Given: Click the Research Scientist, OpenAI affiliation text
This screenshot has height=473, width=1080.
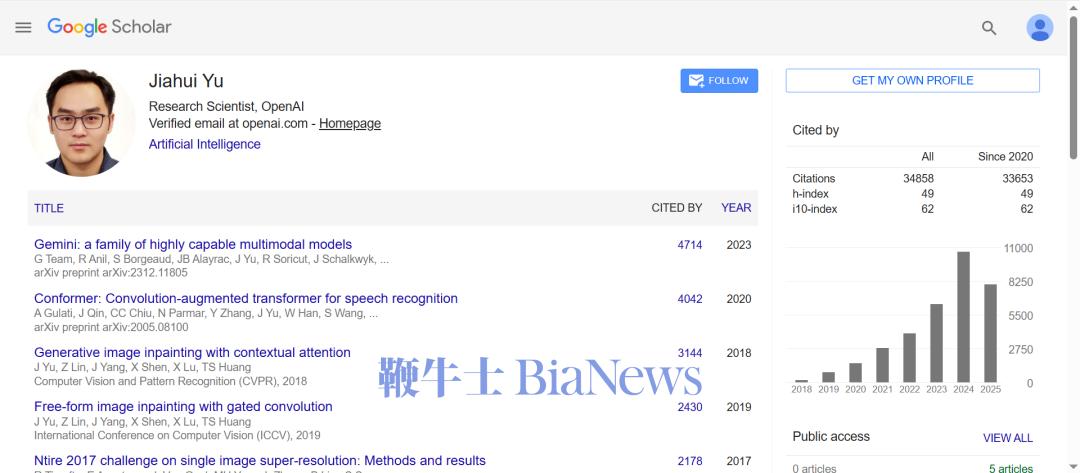Looking at the screenshot, I should click(227, 107).
